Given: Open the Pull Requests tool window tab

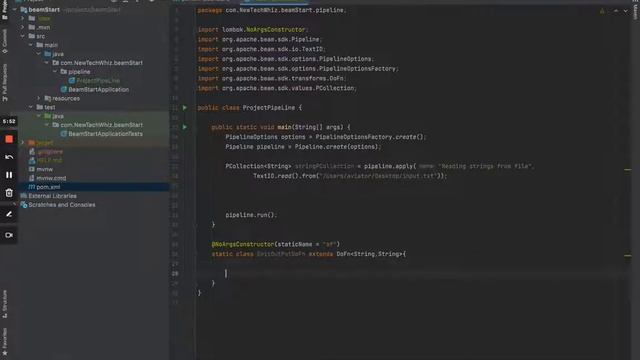Looking at the screenshot, I should click(4, 82).
